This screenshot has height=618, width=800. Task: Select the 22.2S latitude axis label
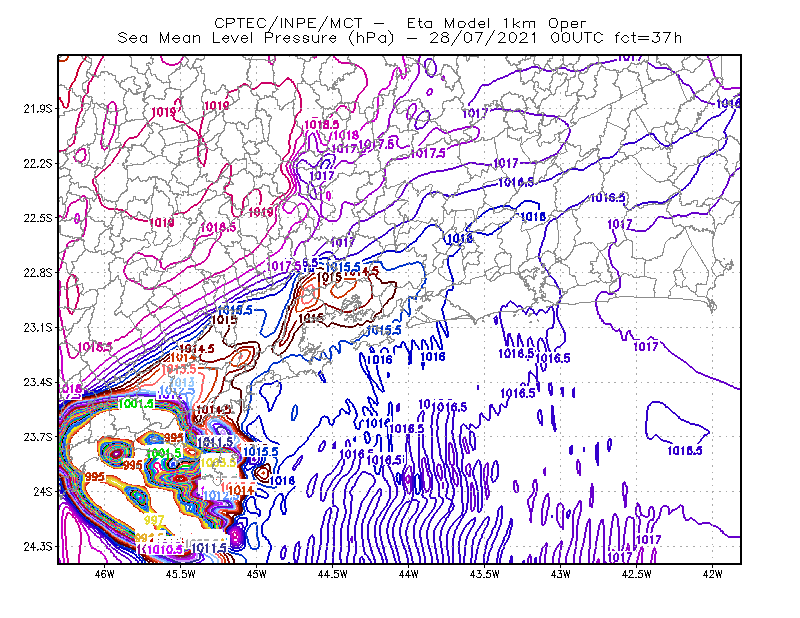coord(37,163)
